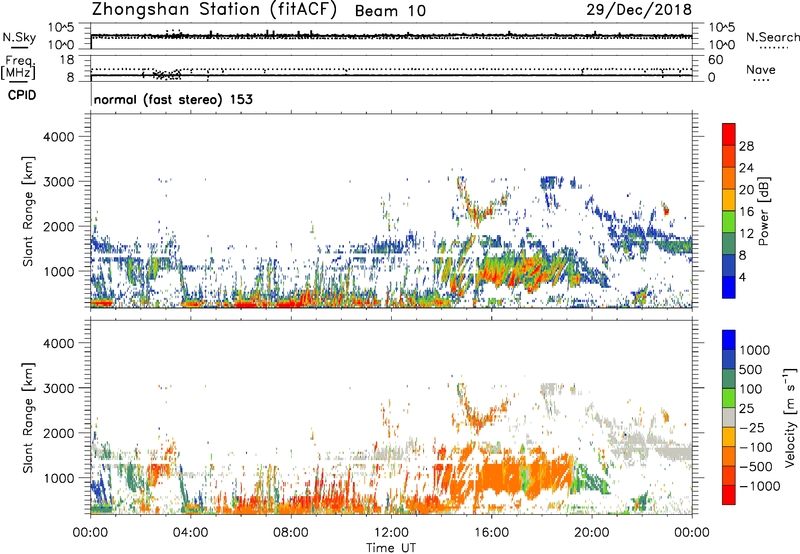Click the 'N.Sky' legend label
Viewport: 800px width, 554px height.
[x=19, y=37]
